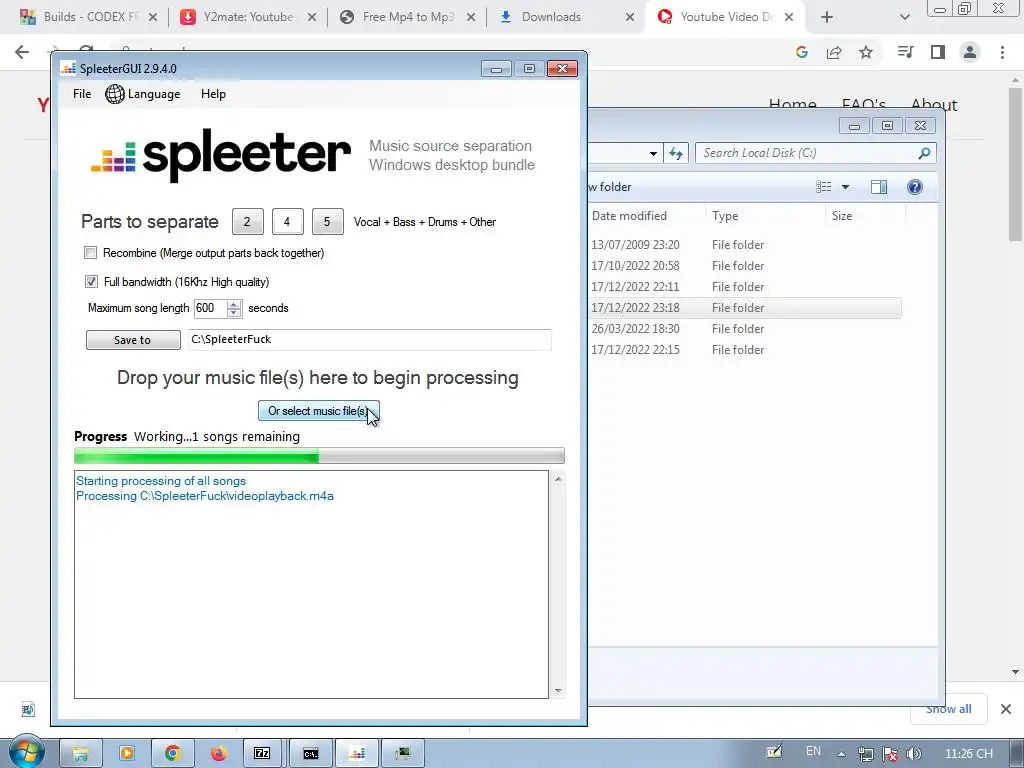Select folder row dated 17/12/2022 23:18
Image resolution: width=1024 pixels, height=768 pixels.
pos(744,308)
